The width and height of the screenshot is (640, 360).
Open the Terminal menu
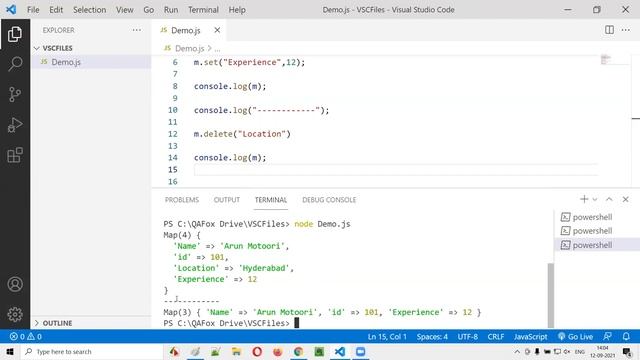click(203, 10)
